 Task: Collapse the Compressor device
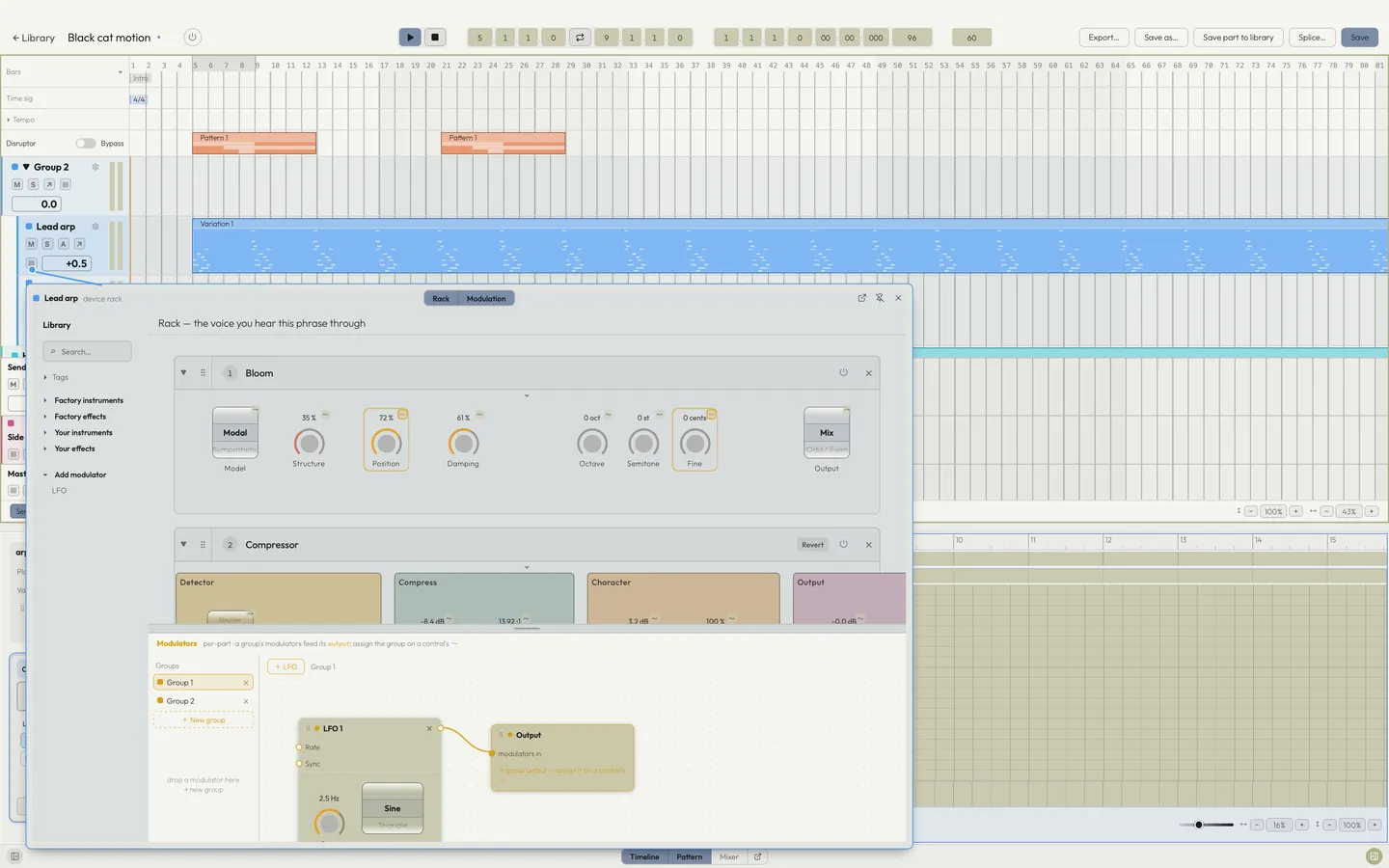tap(183, 545)
